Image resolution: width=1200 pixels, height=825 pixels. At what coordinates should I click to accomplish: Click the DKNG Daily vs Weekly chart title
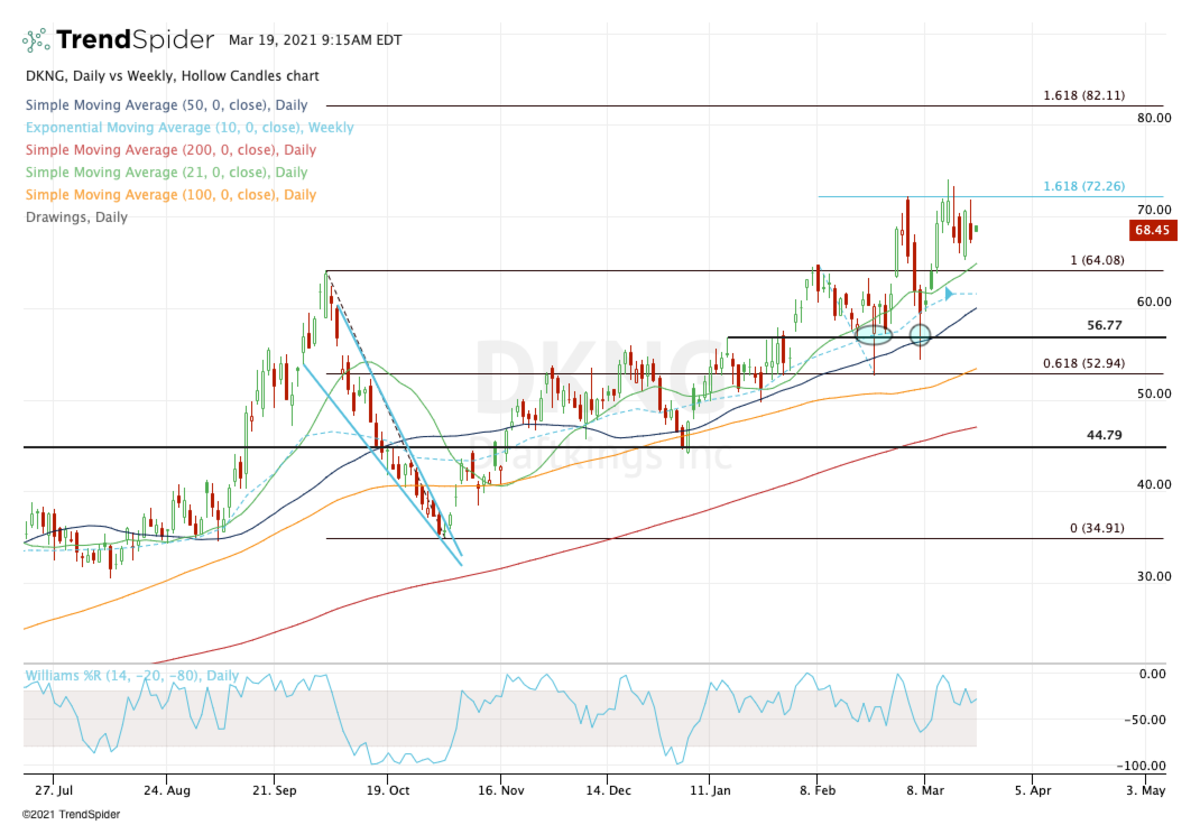(x=172, y=76)
